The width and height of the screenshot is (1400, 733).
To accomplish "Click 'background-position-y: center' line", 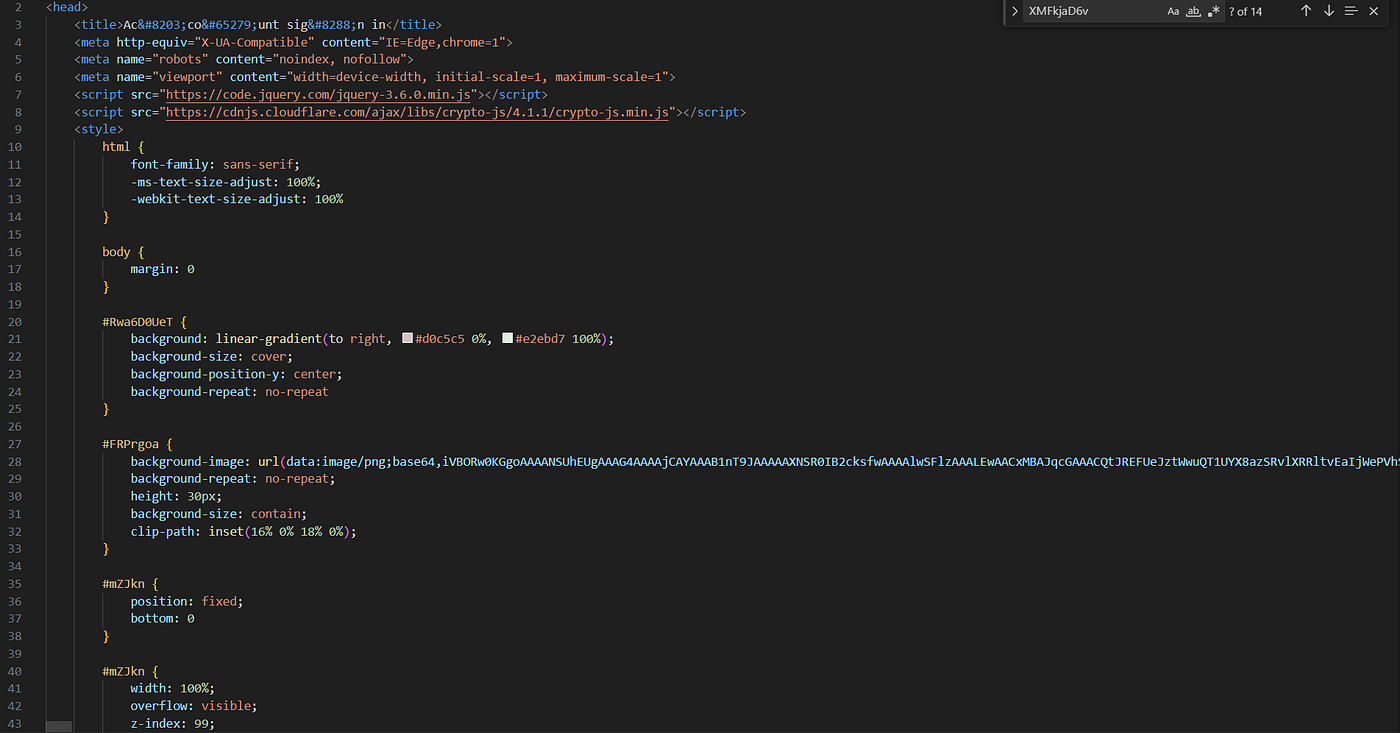I will click(236, 374).
